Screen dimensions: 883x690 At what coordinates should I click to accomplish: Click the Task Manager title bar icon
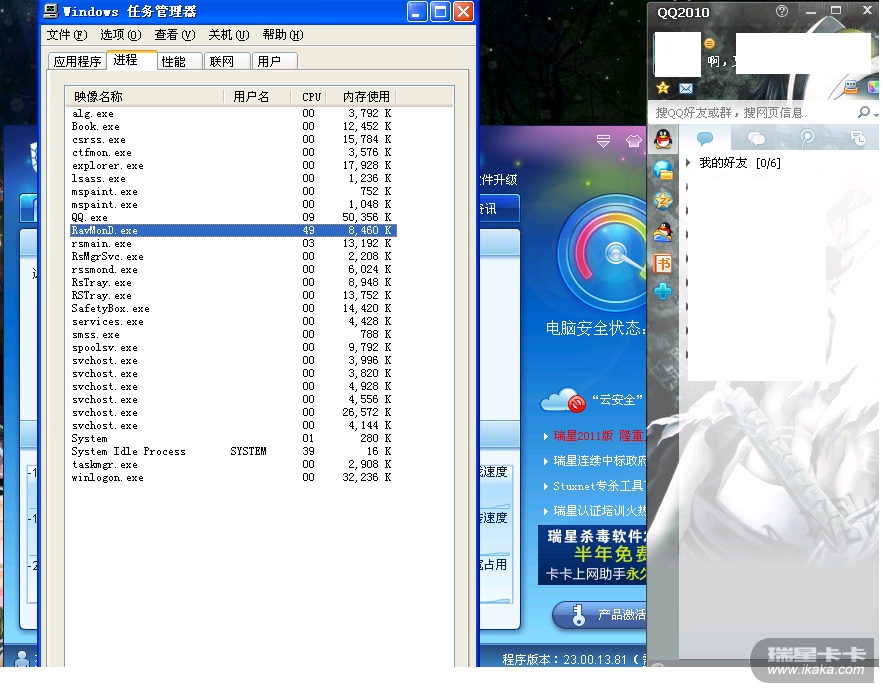click(x=51, y=11)
